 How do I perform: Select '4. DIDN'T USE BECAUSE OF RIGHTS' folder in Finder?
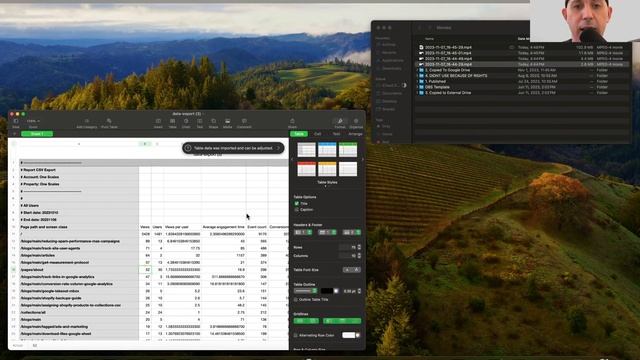pyautogui.click(x=456, y=76)
